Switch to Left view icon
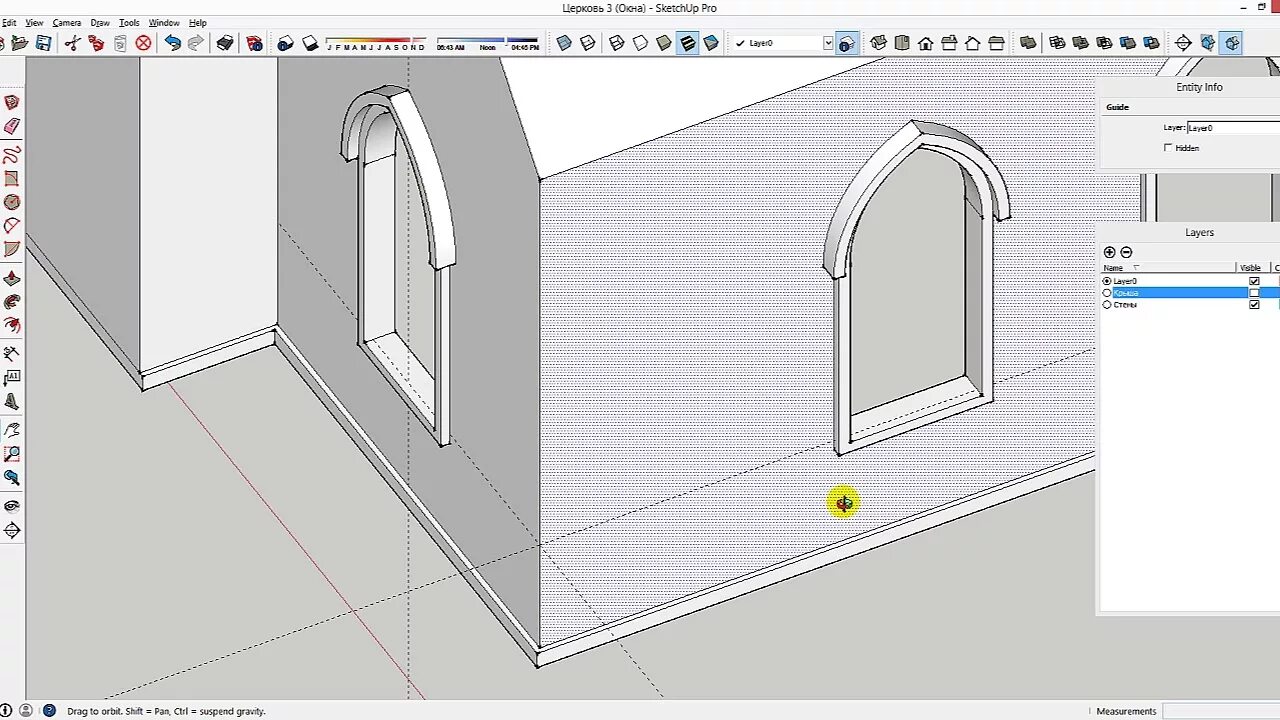 tap(997, 43)
